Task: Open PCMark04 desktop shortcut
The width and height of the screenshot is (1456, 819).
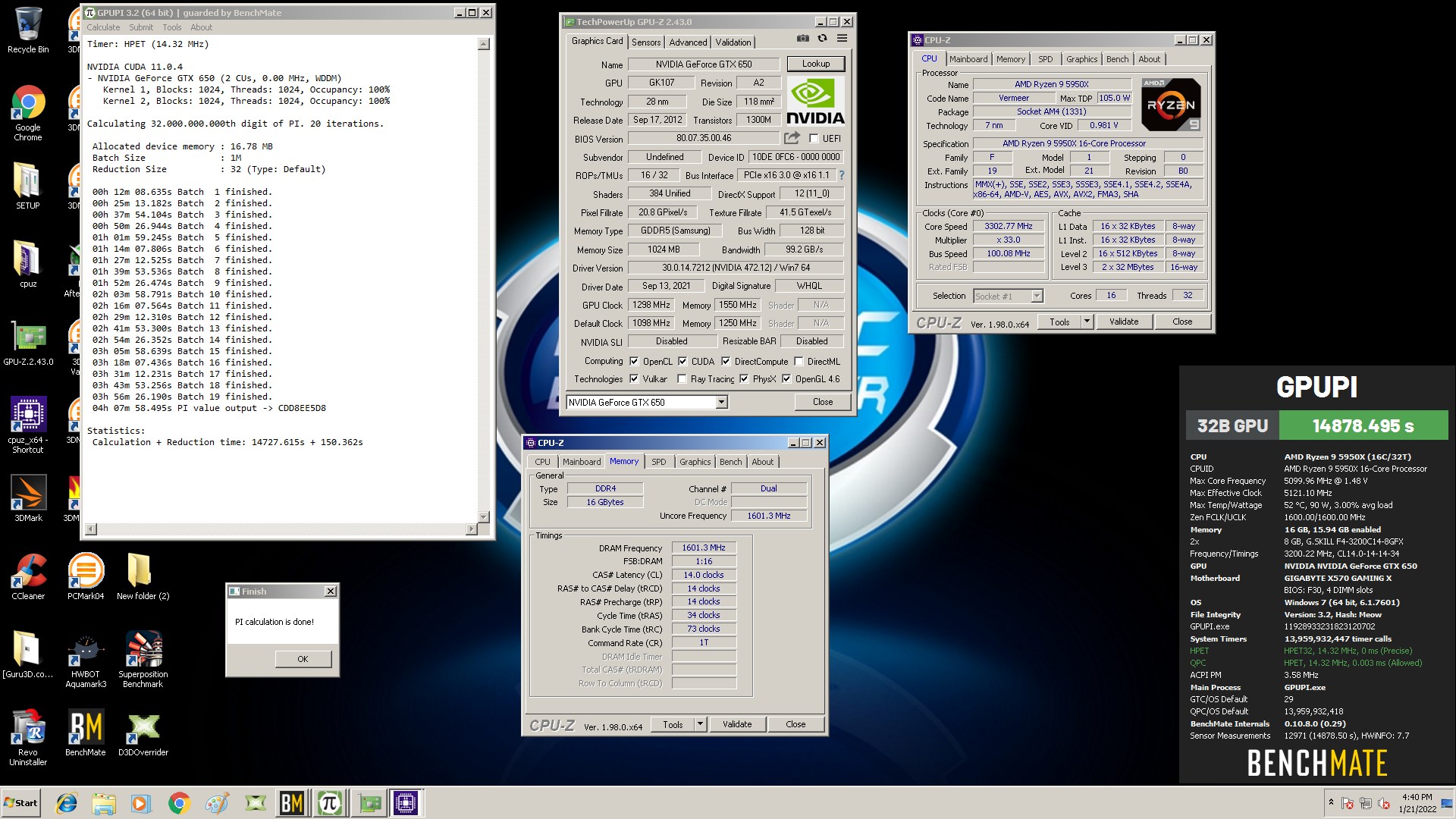Action: pyautogui.click(x=86, y=576)
